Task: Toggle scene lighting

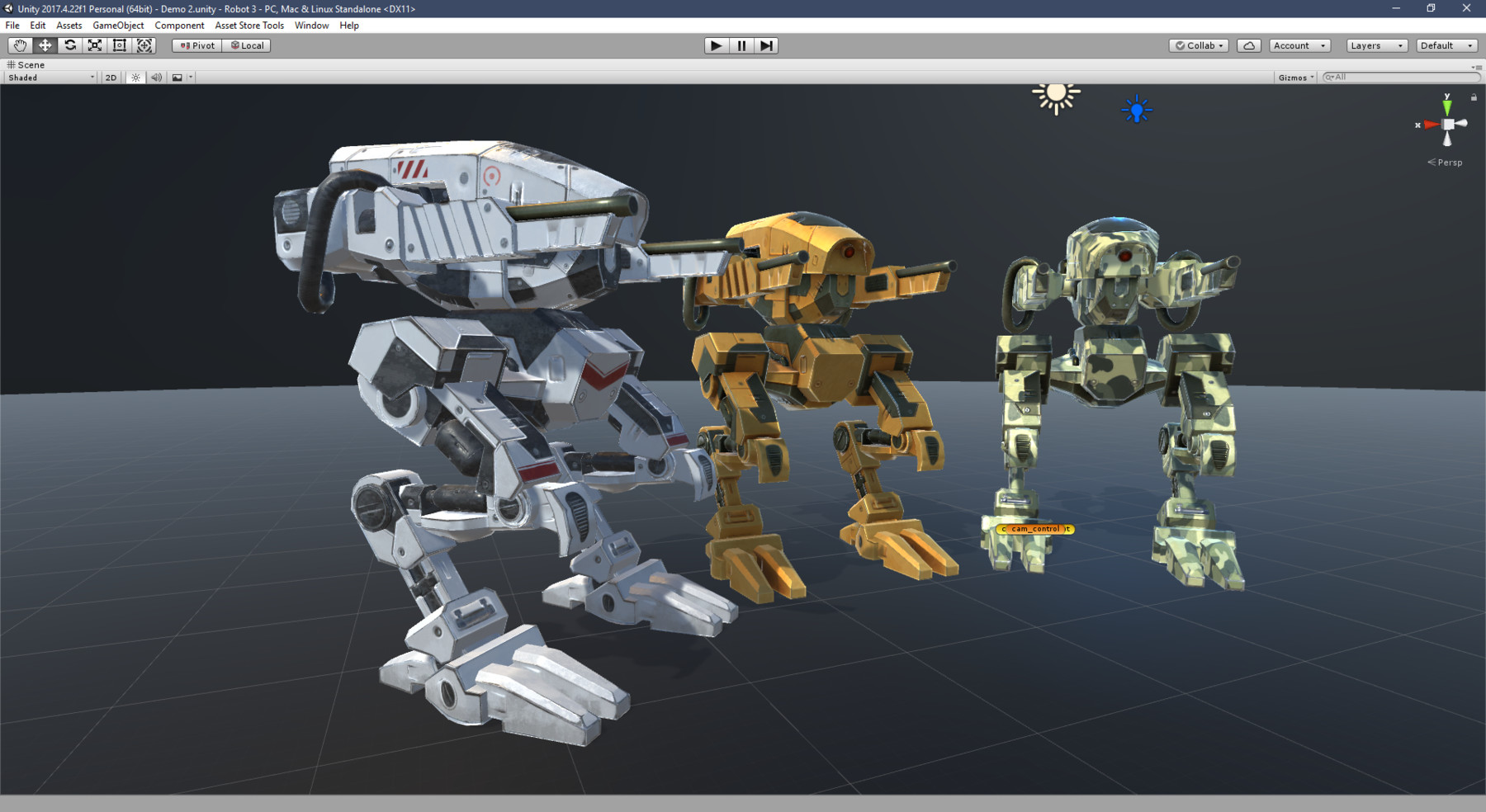Action: pyautogui.click(x=135, y=77)
